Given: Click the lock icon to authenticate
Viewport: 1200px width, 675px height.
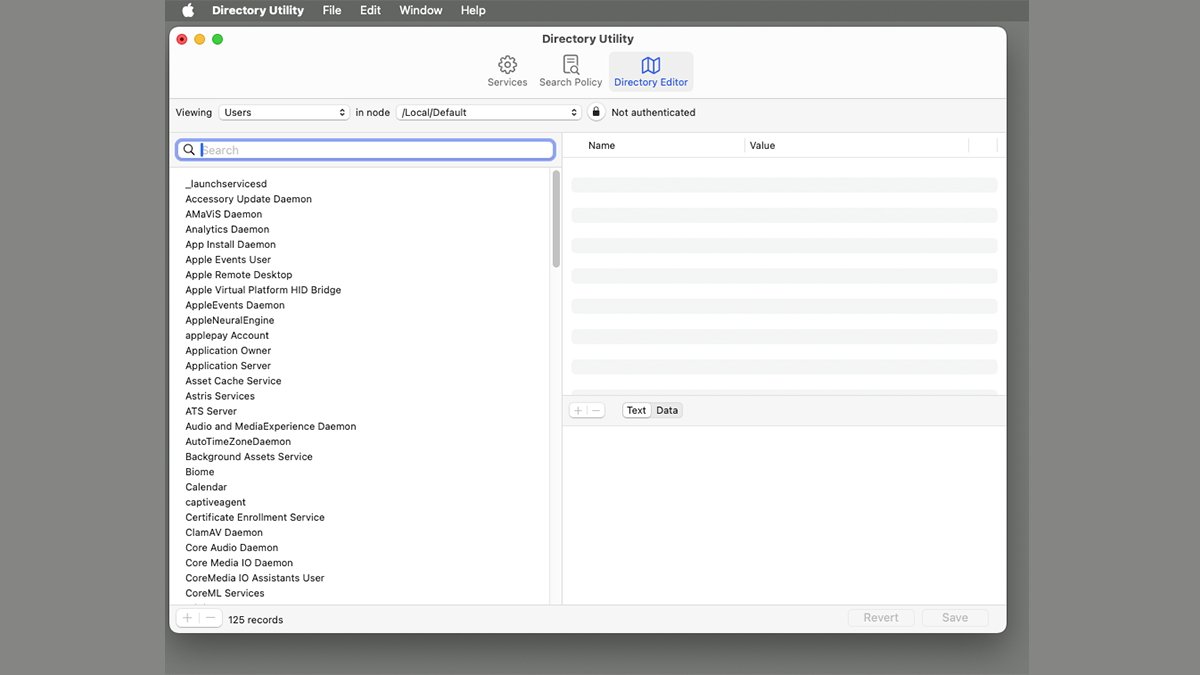Looking at the screenshot, I should [596, 112].
